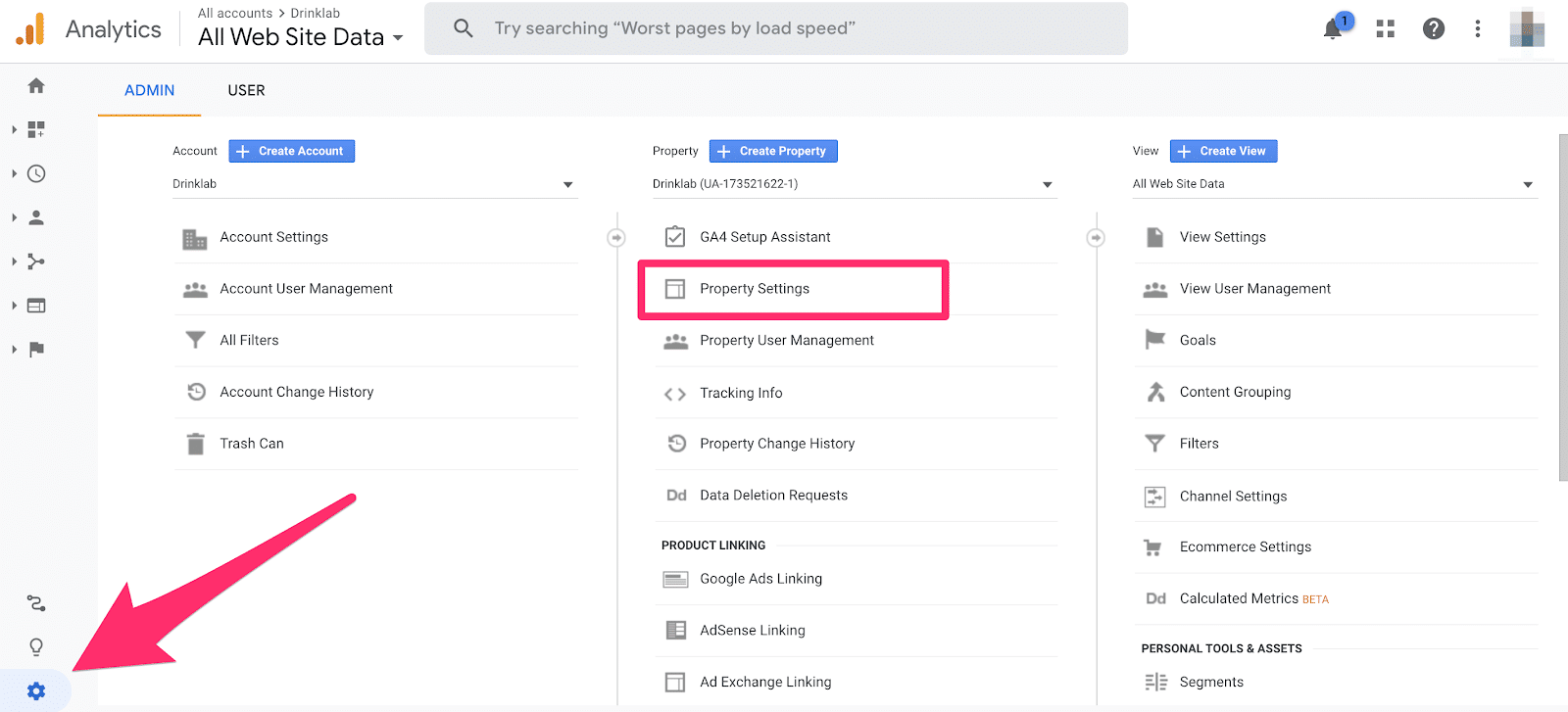Open Help question mark icon
The image size is (1568, 712).
(1434, 28)
